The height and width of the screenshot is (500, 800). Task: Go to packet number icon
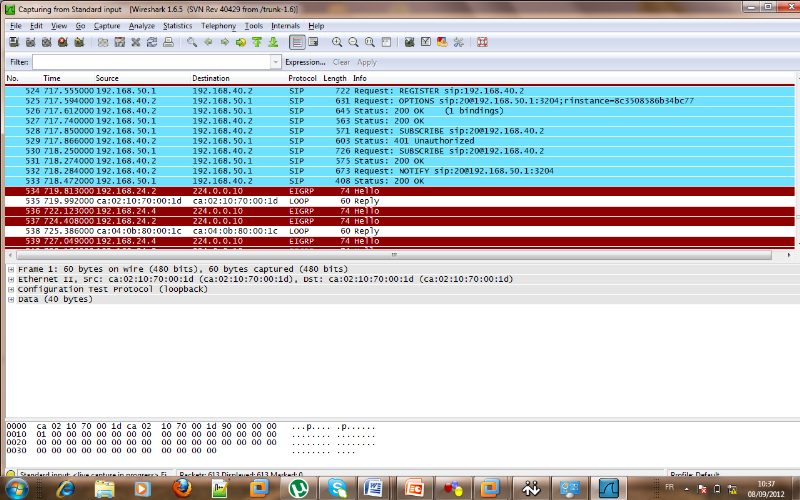click(x=240, y=42)
